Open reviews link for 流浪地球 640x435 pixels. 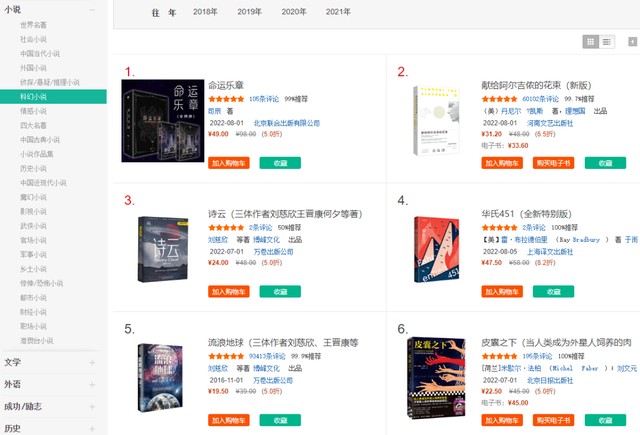pyautogui.click(x=267, y=356)
